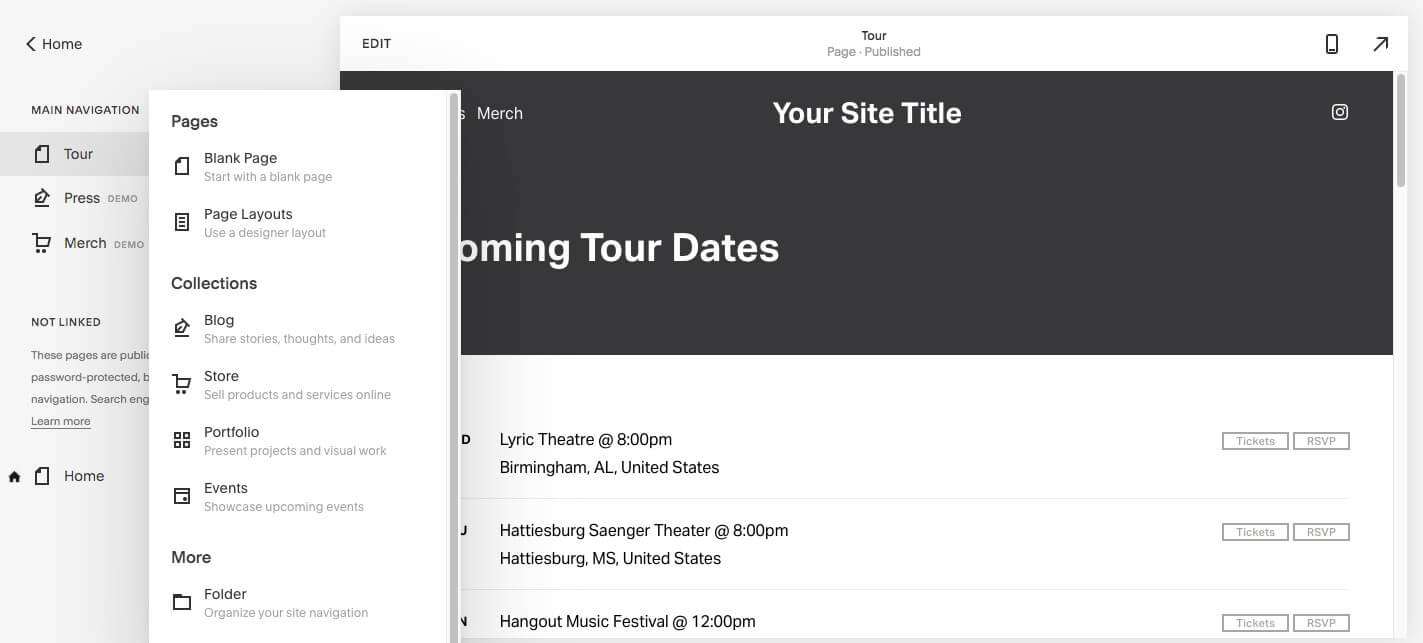Select Tour in the main navigation
Viewport: 1423px width, 643px height.
pos(78,153)
